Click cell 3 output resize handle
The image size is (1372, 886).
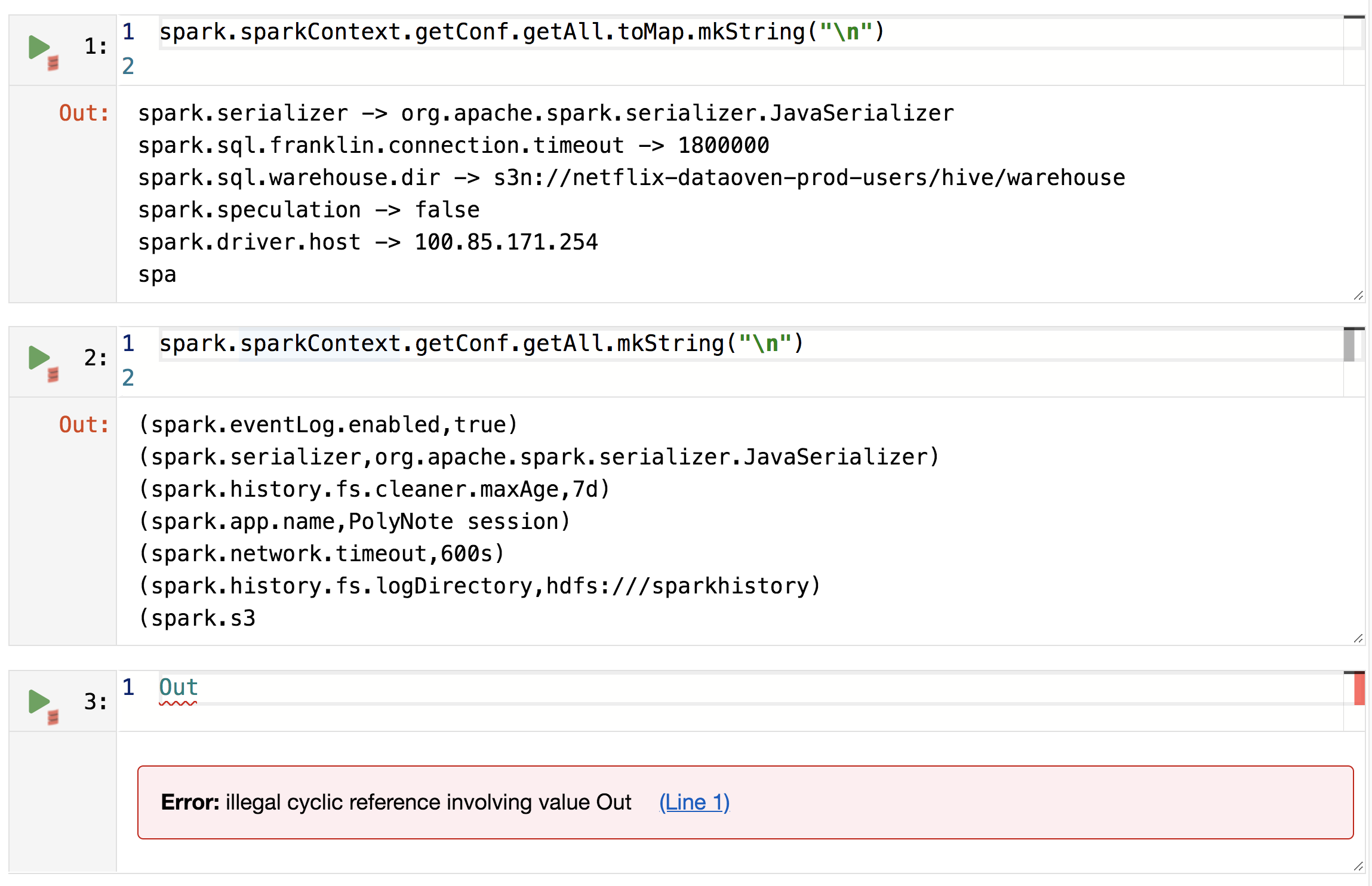[x=1358, y=866]
